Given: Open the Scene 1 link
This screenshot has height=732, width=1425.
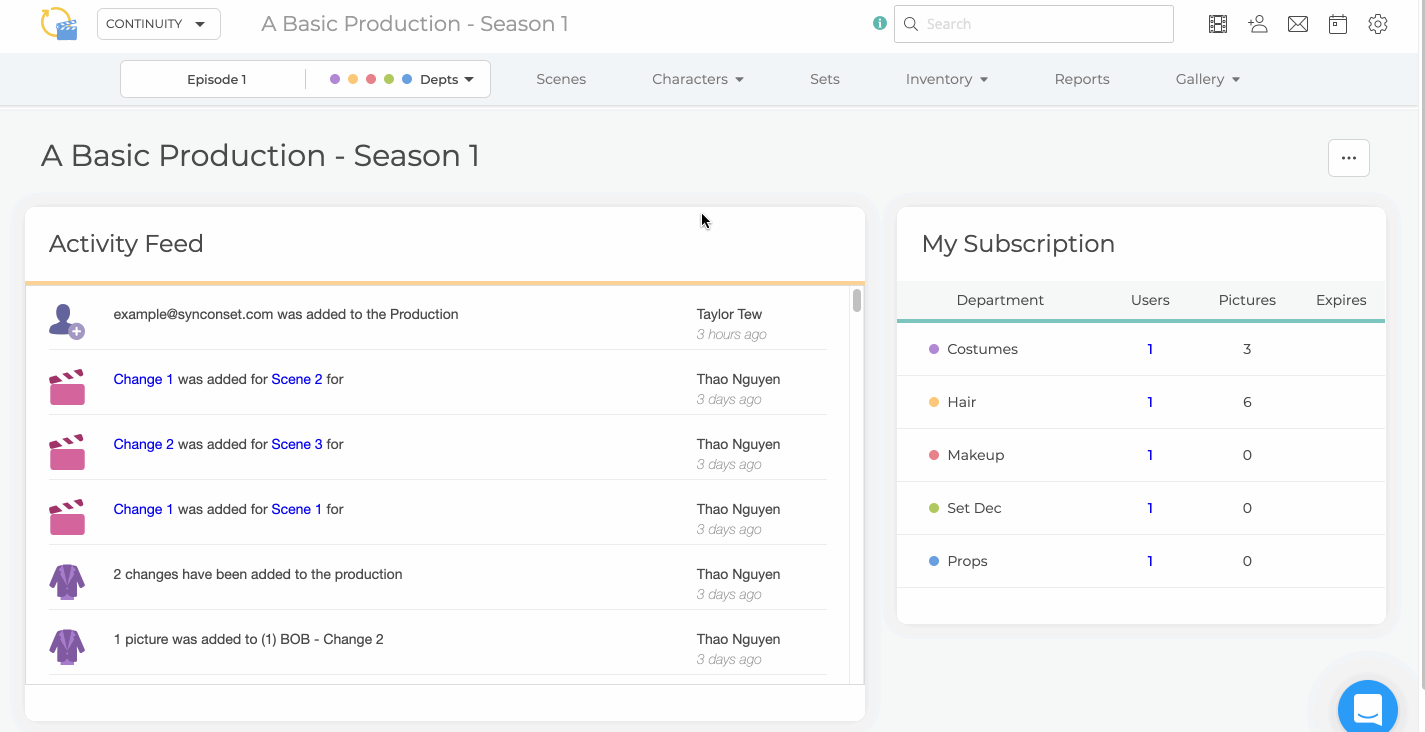Looking at the screenshot, I should point(297,509).
